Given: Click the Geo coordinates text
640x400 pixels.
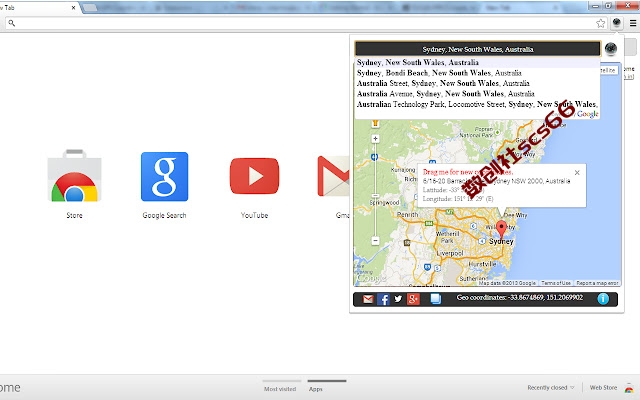Looking at the screenshot, I should pos(520,298).
